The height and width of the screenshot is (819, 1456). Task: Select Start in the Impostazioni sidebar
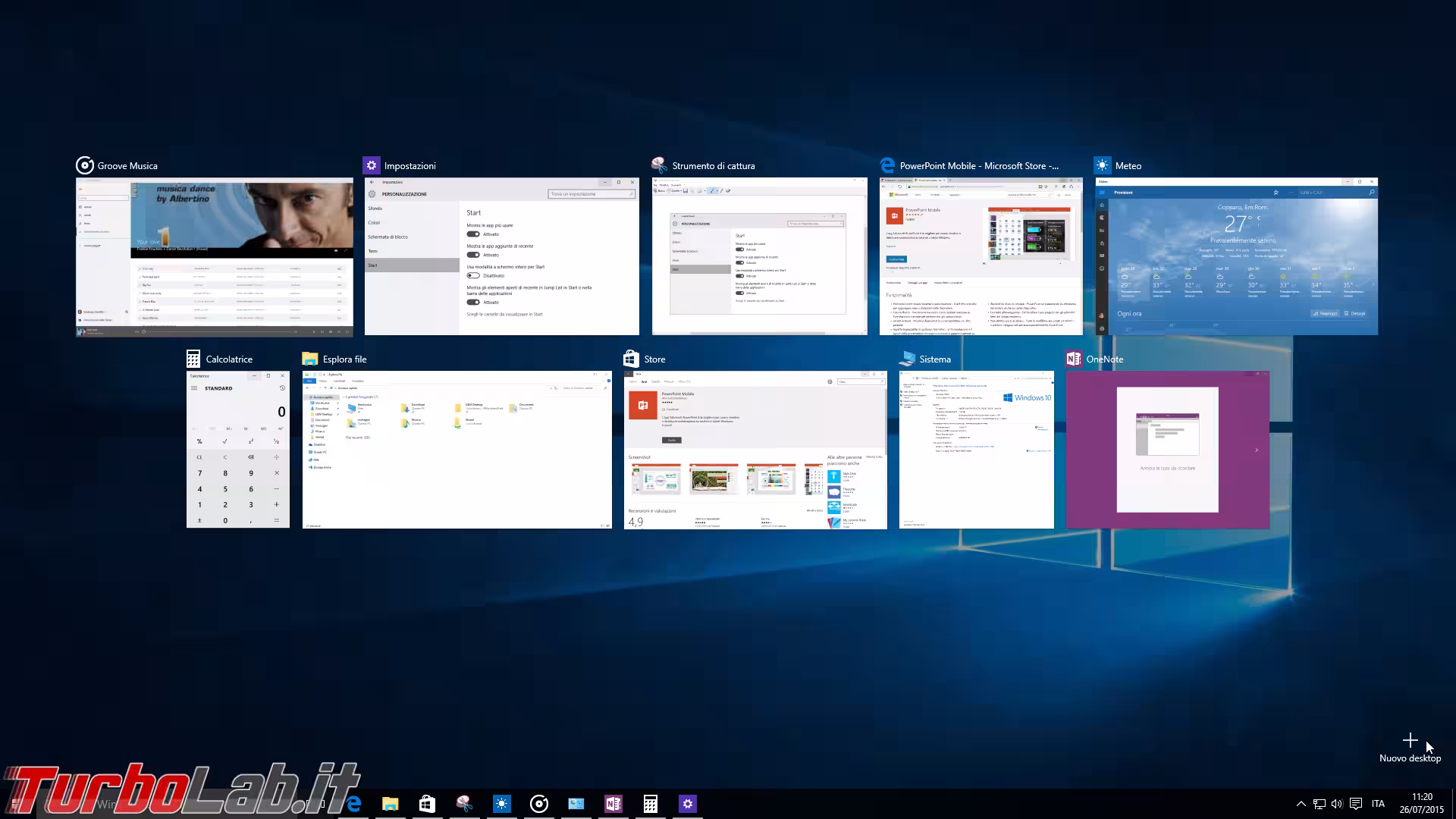(x=373, y=265)
